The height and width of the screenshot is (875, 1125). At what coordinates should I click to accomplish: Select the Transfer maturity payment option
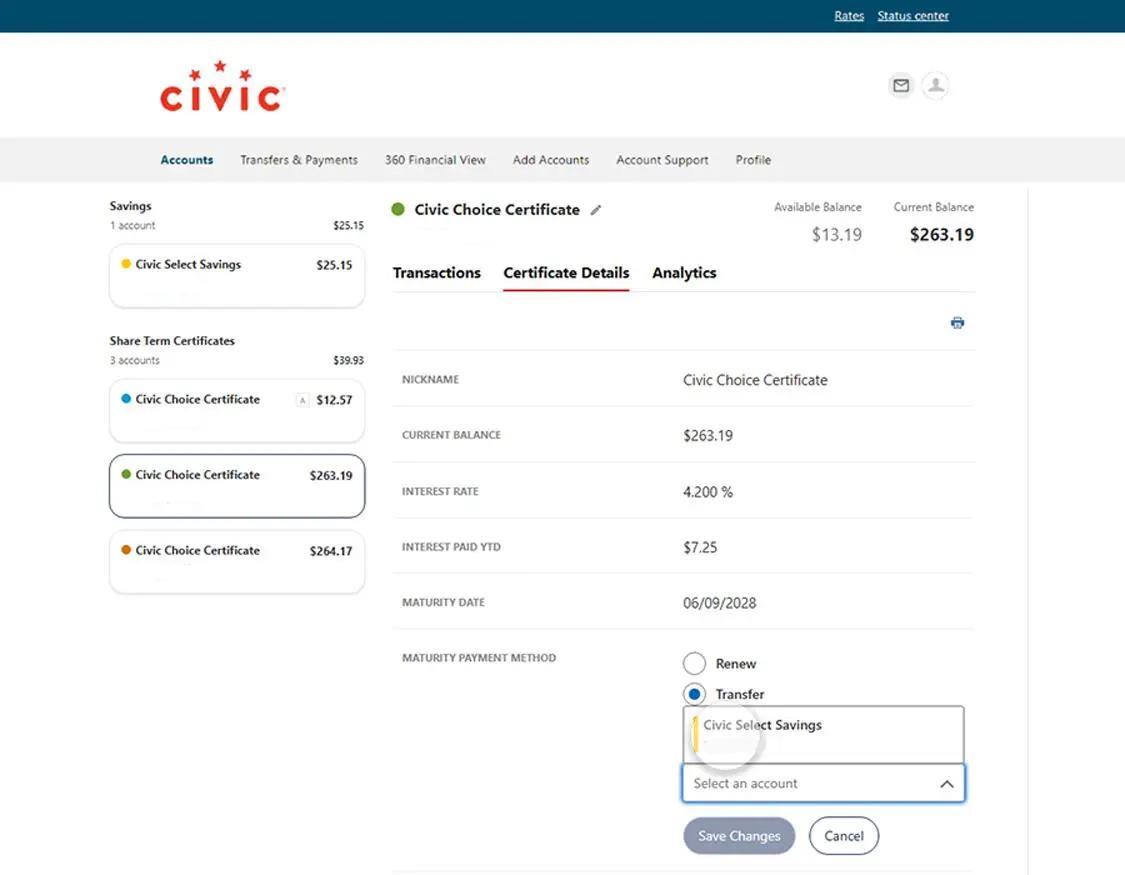pos(695,694)
